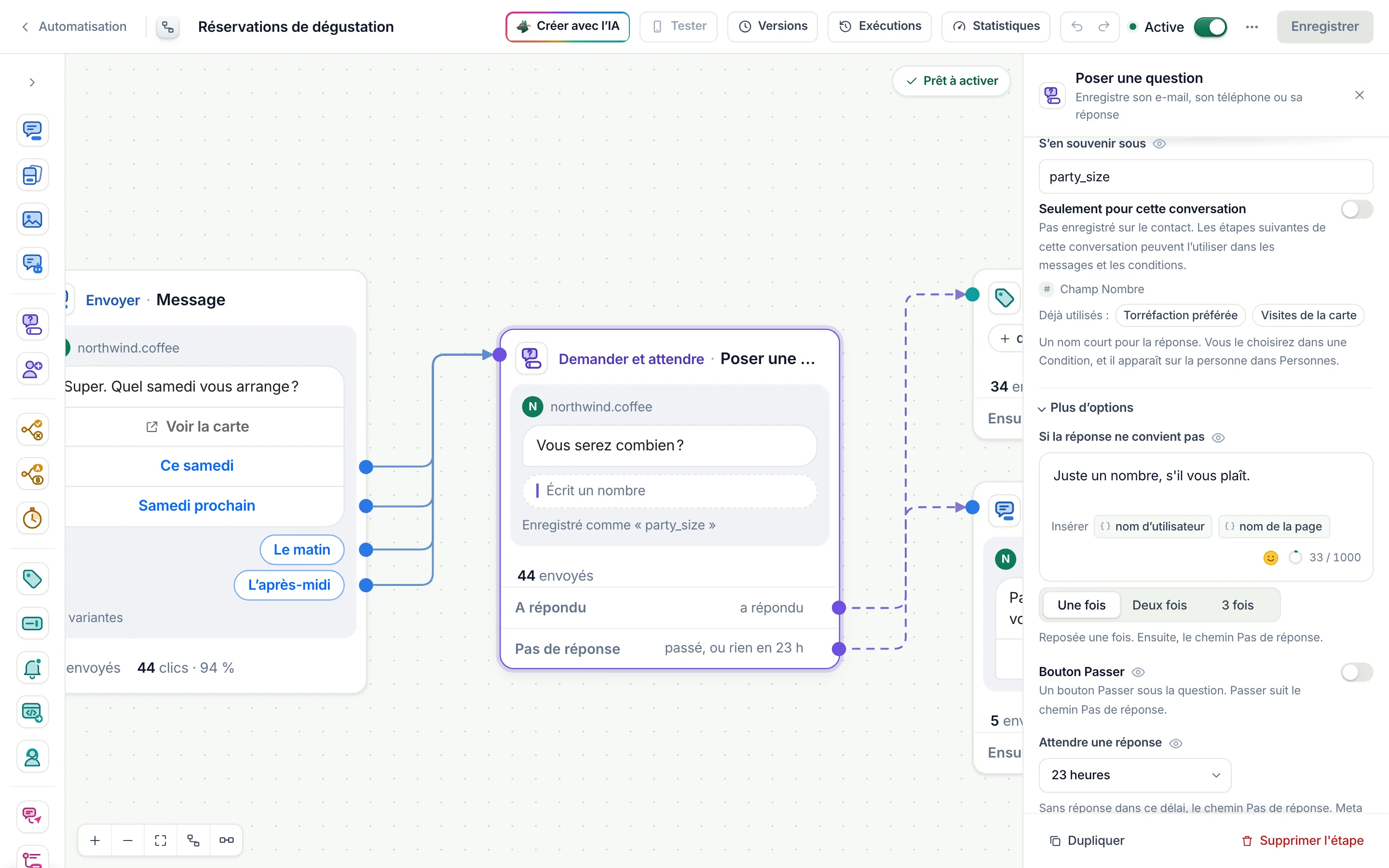Enable the Bouton Passer switch
Screen dimensions: 1389x868
coord(1357,672)
